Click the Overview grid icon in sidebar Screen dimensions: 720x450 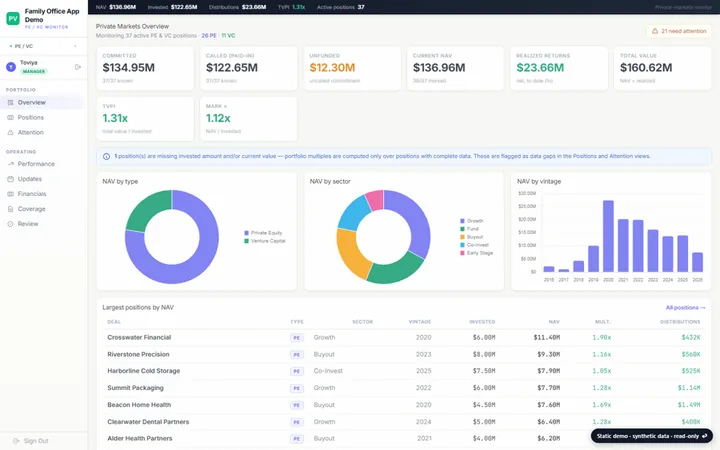tap(11, 102)
